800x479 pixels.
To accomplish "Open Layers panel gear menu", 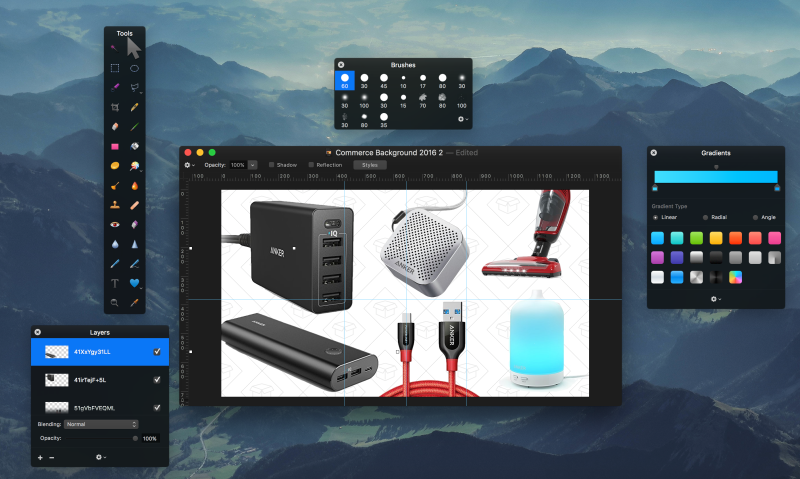I will click(101, 457).
